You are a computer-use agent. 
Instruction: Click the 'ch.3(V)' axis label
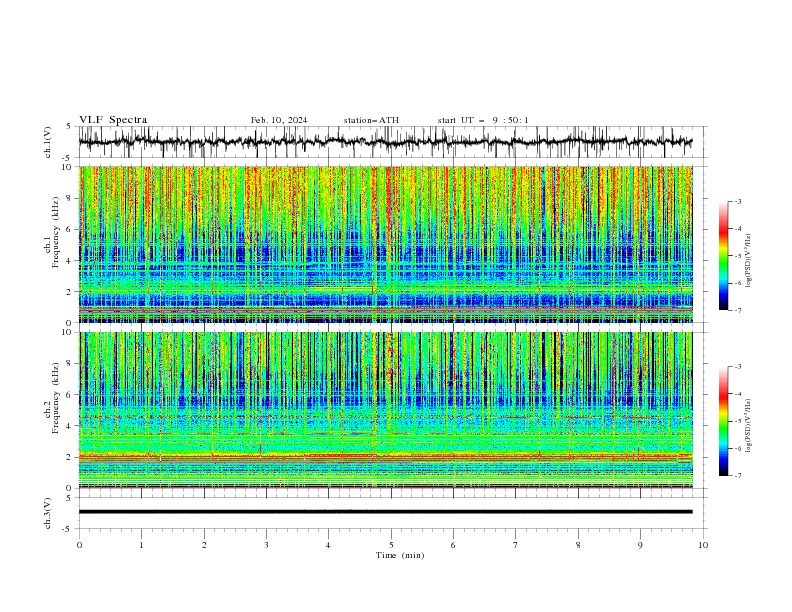[x=48, y=513]
